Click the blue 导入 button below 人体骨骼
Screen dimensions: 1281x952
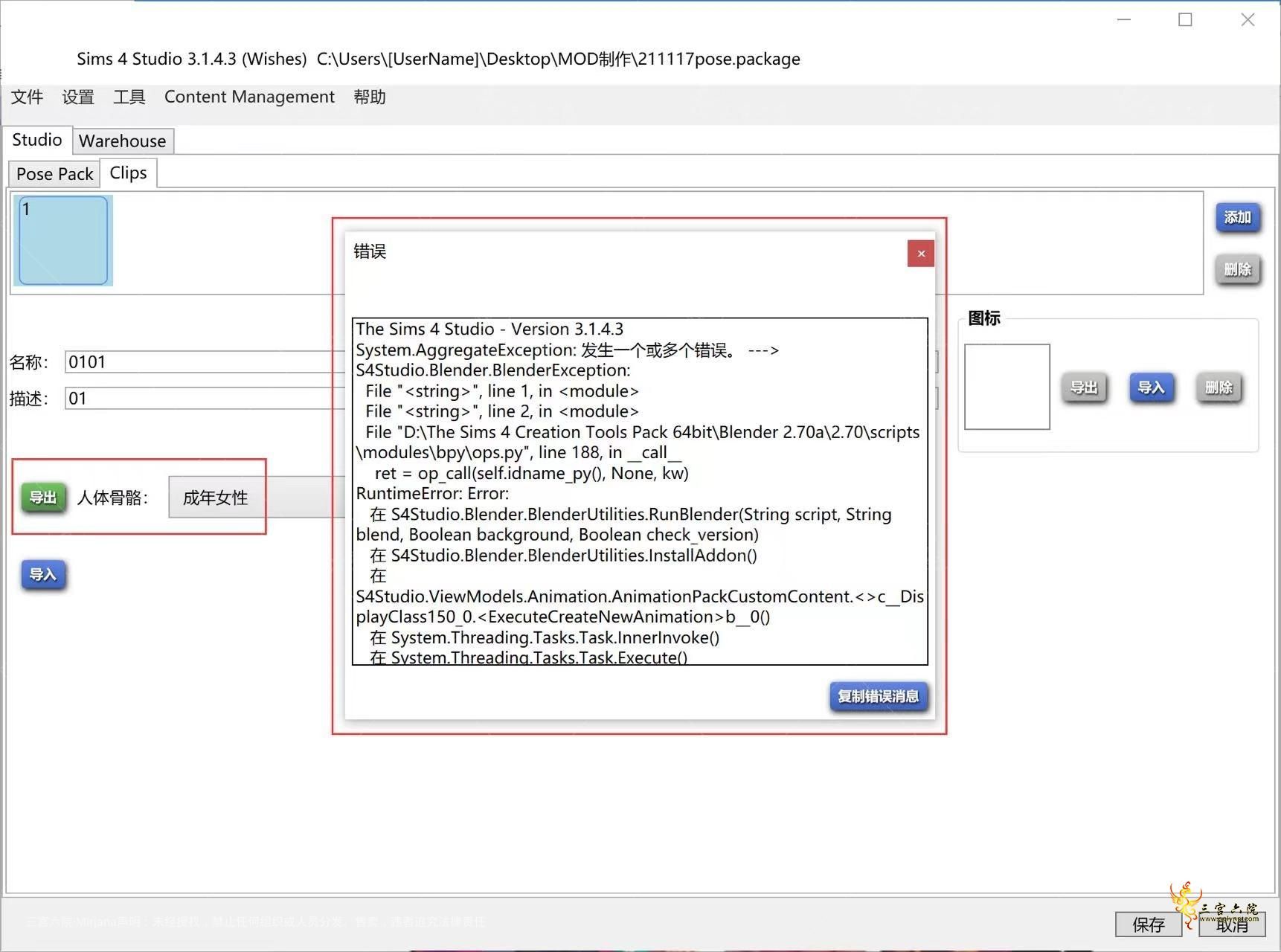pos(43,575)
